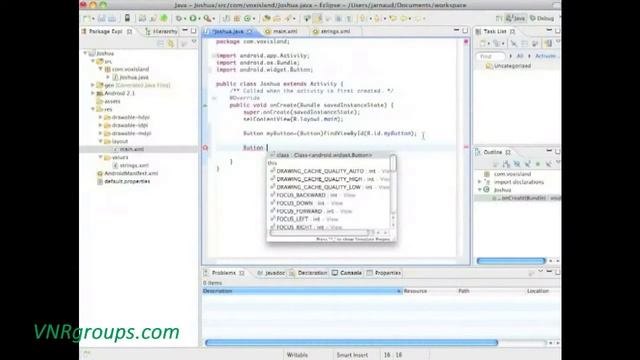Open the Android device manager phone icon
The height and width of the screenshot is (360, 640).
tap(127, 18)
